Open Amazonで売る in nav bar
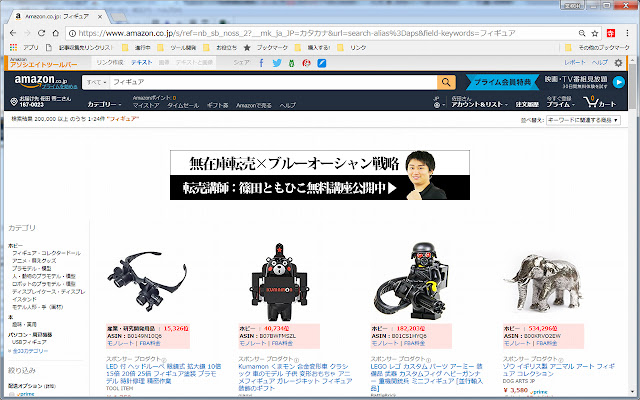640x400 pixels. click(x=253, y=105)
